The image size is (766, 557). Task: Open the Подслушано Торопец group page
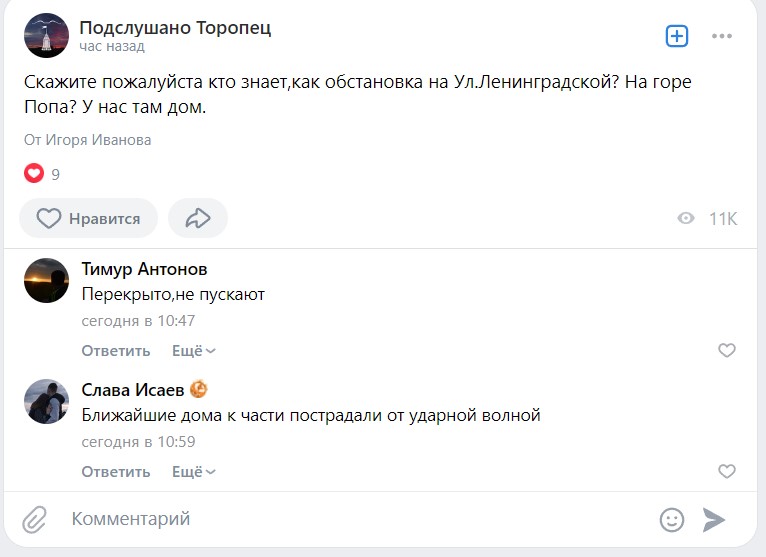click(x=175, y=27)
